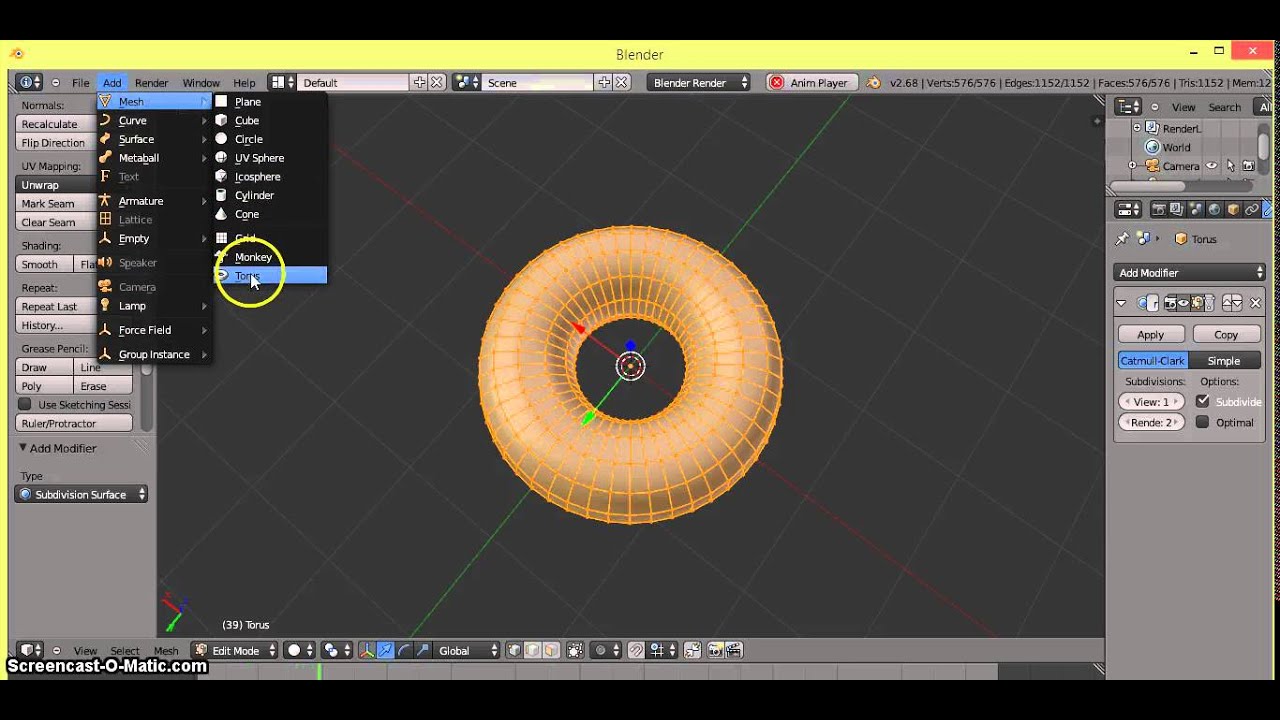
Task: Open the Add Modifier dropdown in Properties
Action: (x=1190, y=273)
